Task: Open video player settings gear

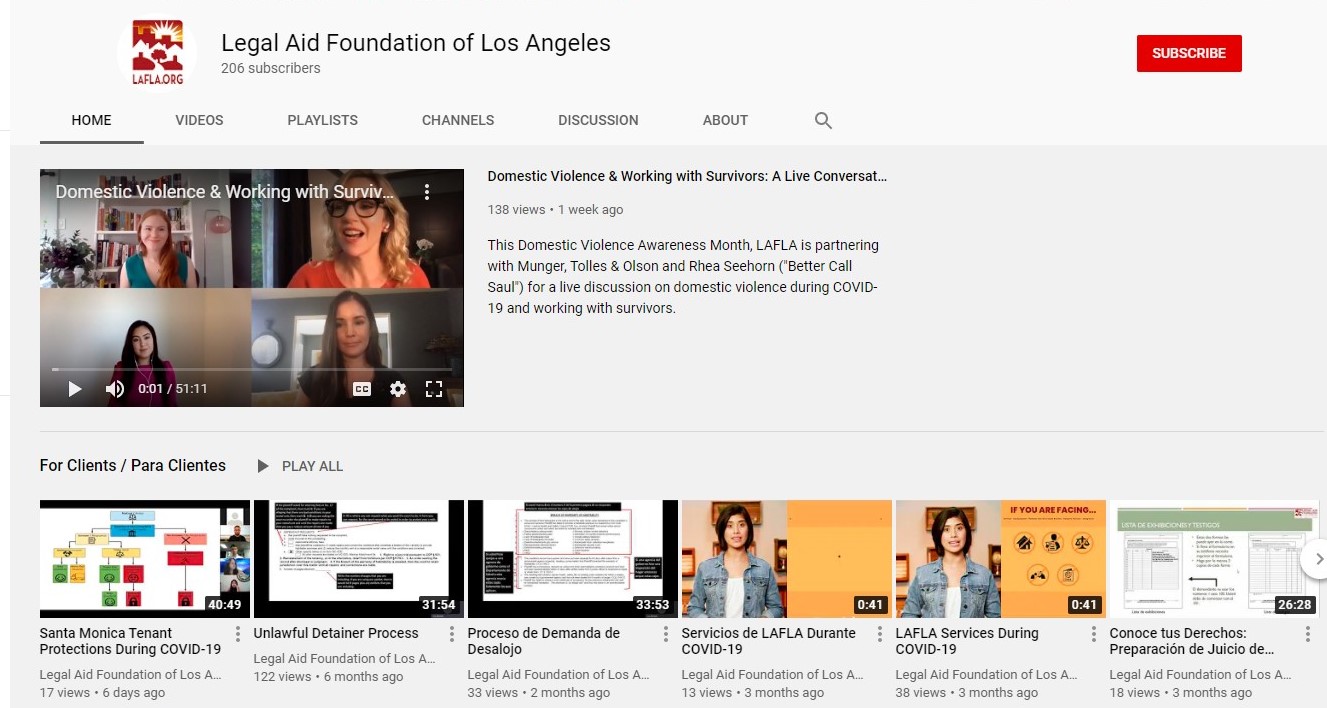Action: click(x=398, y=389)
